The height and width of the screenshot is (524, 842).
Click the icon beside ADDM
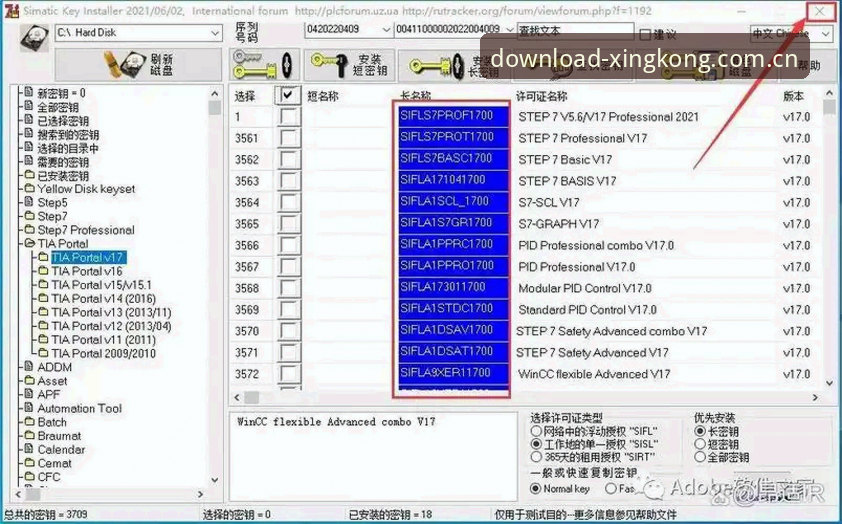[x=28, y=367]
